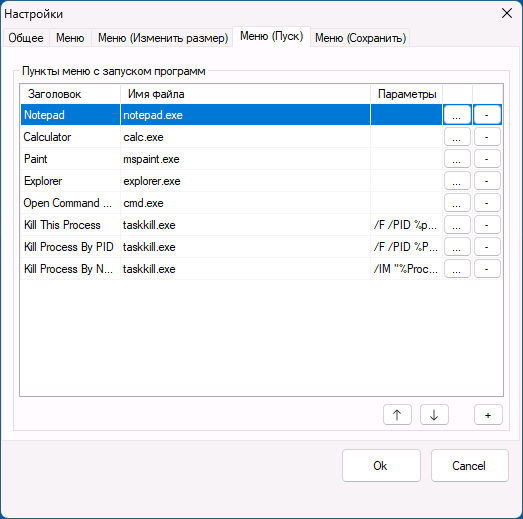Switch to the Общее tab
The image size is (523, 519).
pyautogui.click(x=26, y=38)
